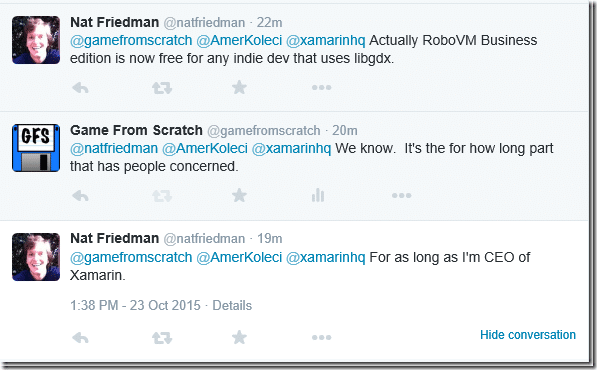Open tweet Details link

[232, 306]
